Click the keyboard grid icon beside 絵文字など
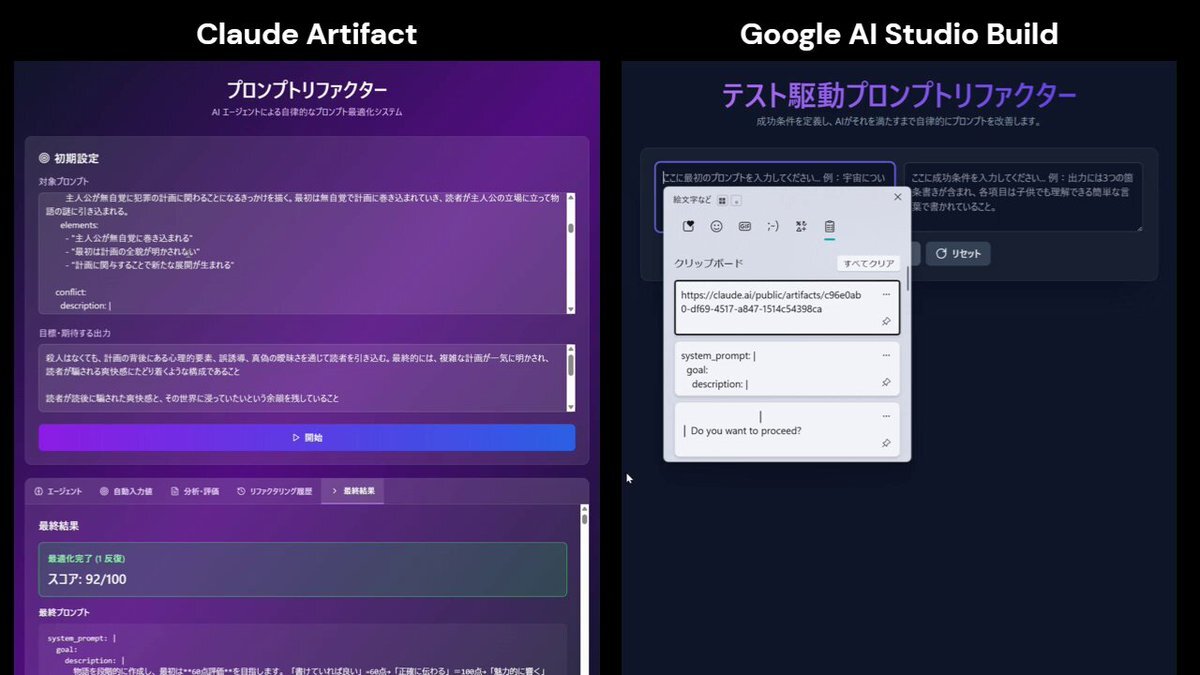 coord(722,199)
